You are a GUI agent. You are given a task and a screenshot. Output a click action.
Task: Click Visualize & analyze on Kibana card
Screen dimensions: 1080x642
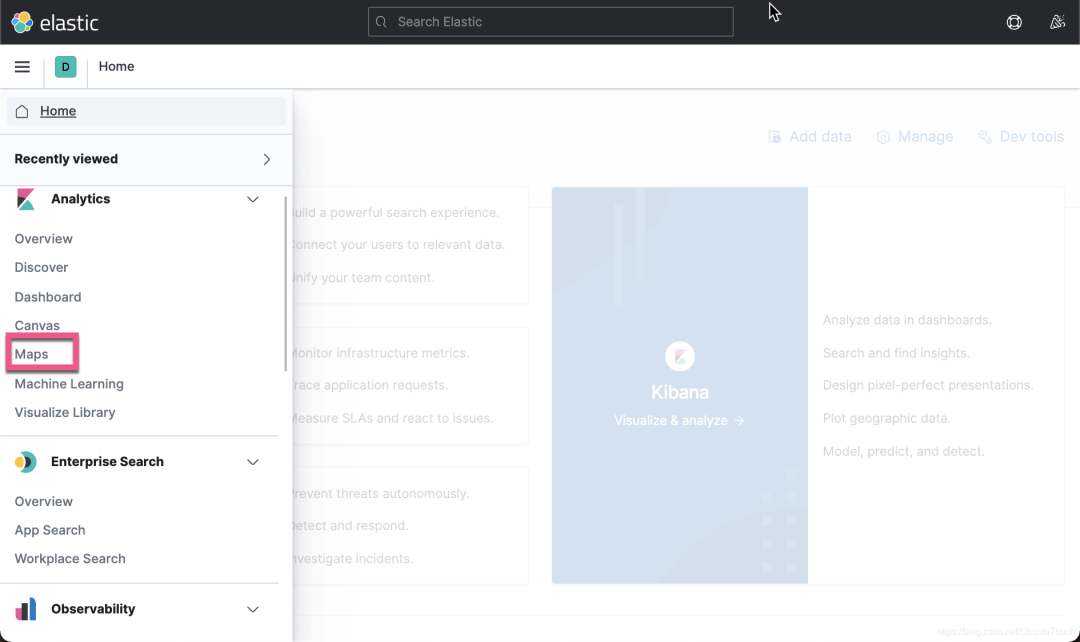click(x=679, y=420)
